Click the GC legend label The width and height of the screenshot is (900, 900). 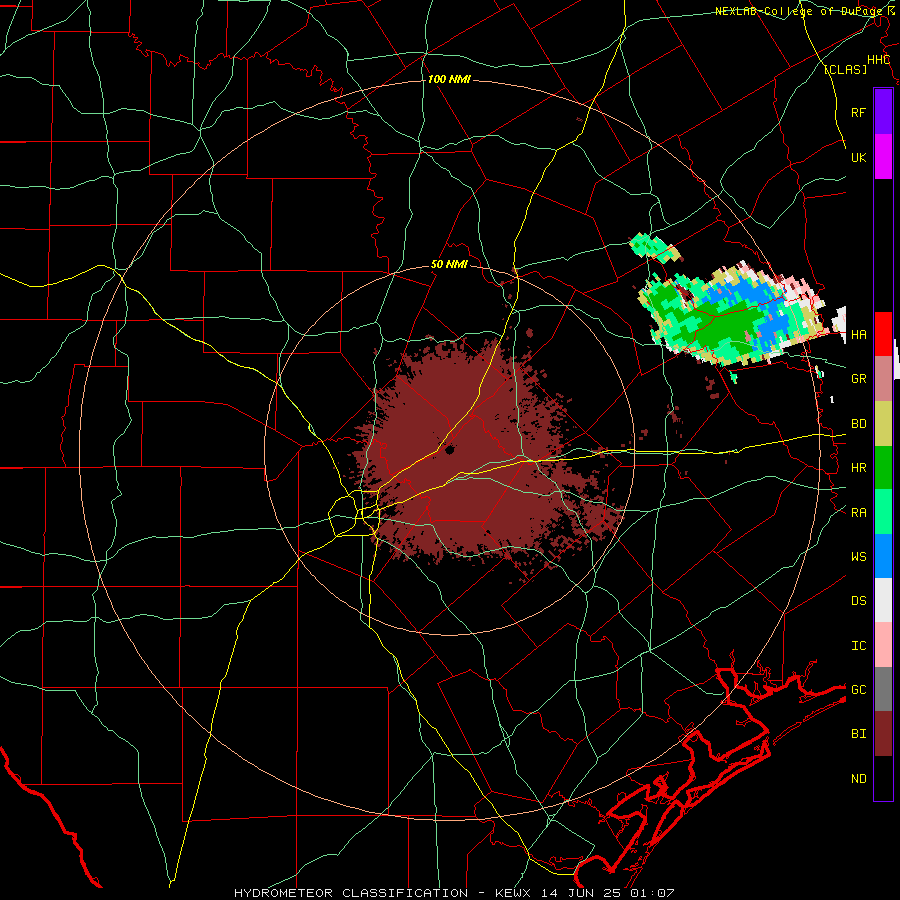(858, 690)
